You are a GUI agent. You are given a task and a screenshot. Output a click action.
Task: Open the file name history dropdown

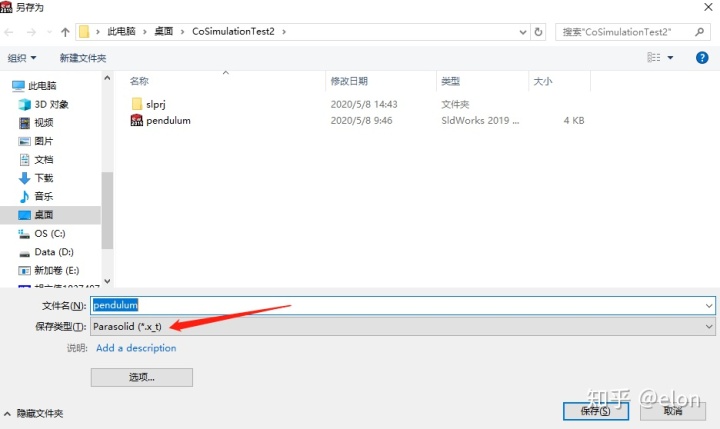709,305
